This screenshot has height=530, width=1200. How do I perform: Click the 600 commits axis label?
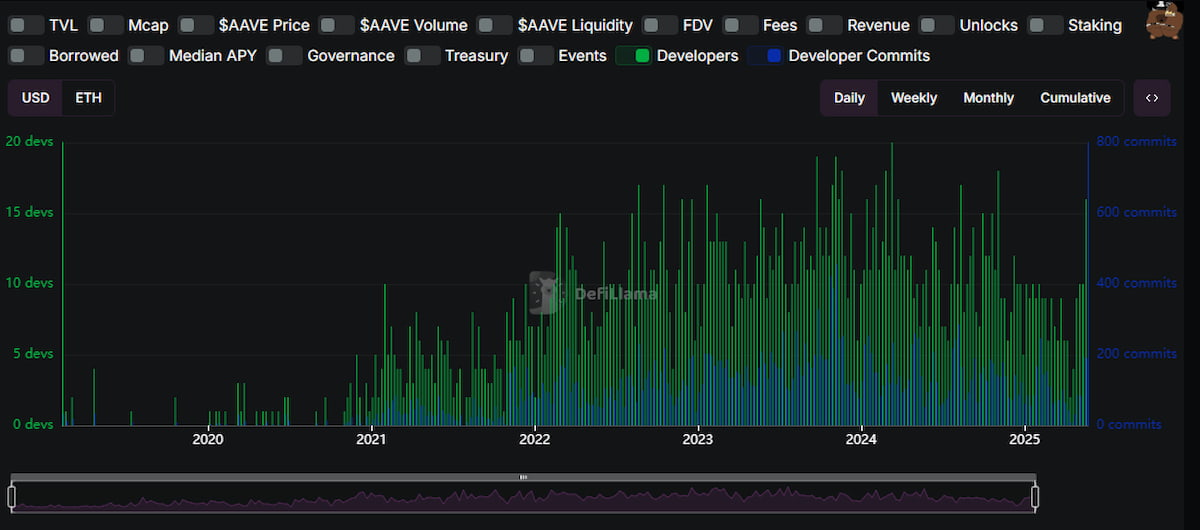point(1137,213)
